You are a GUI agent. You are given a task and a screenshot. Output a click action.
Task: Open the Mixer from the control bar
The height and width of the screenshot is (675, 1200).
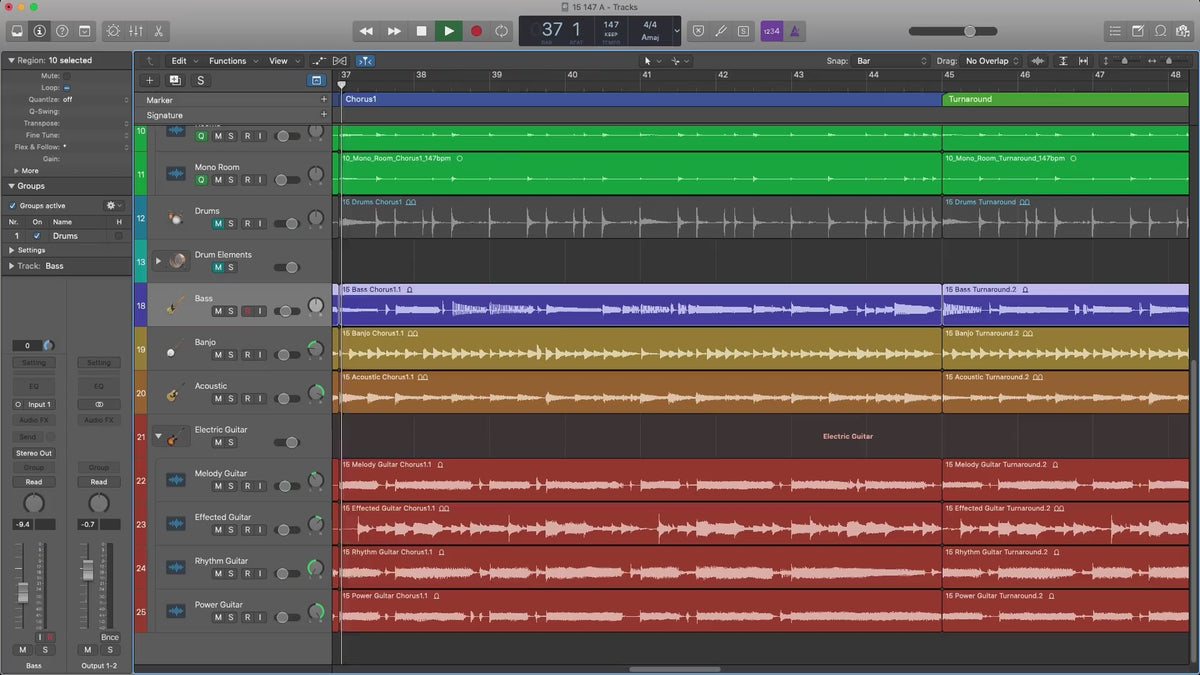pos(136,31)
